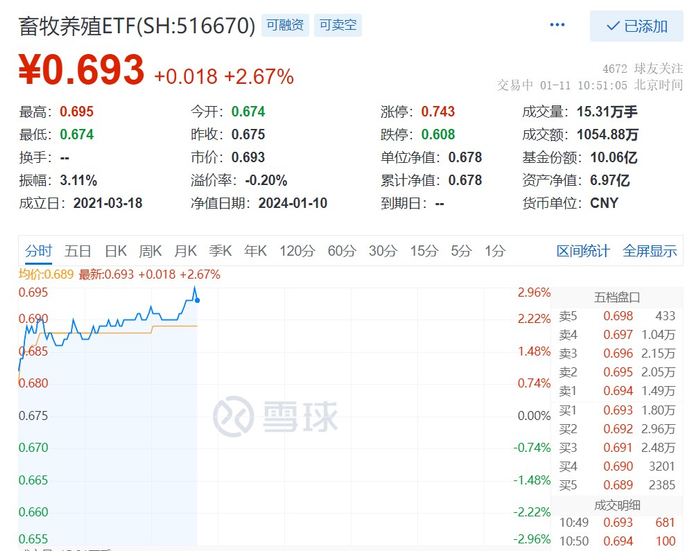Click the 可卖空 tag

click(338, 25)
